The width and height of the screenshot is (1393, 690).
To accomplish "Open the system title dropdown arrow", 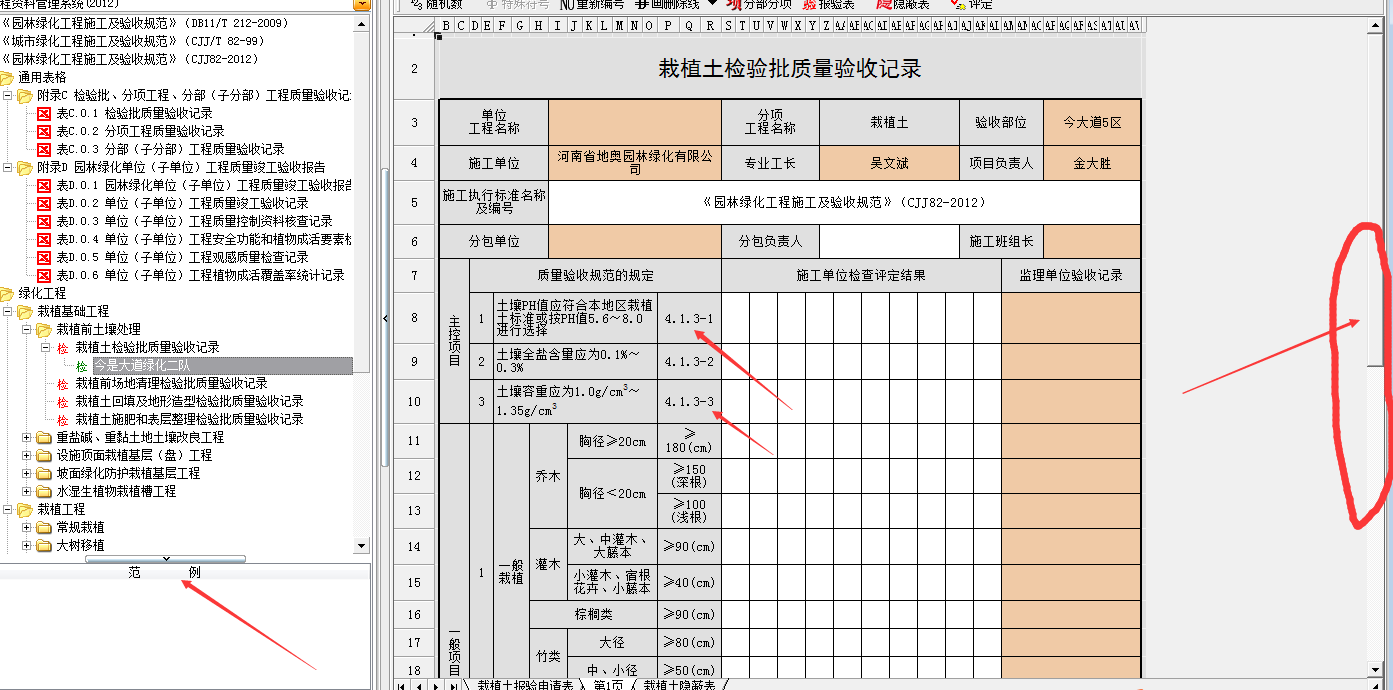I will tap(361, 4).
